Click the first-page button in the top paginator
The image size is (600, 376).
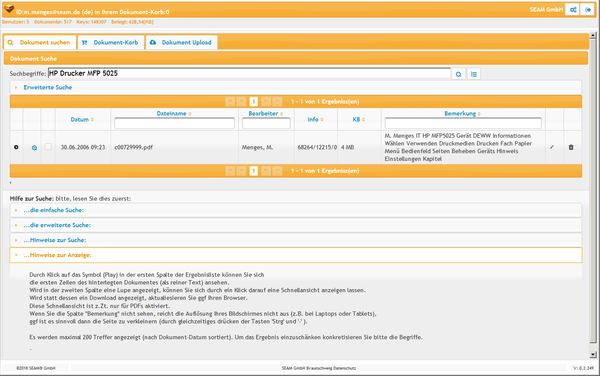coord(230,102)
